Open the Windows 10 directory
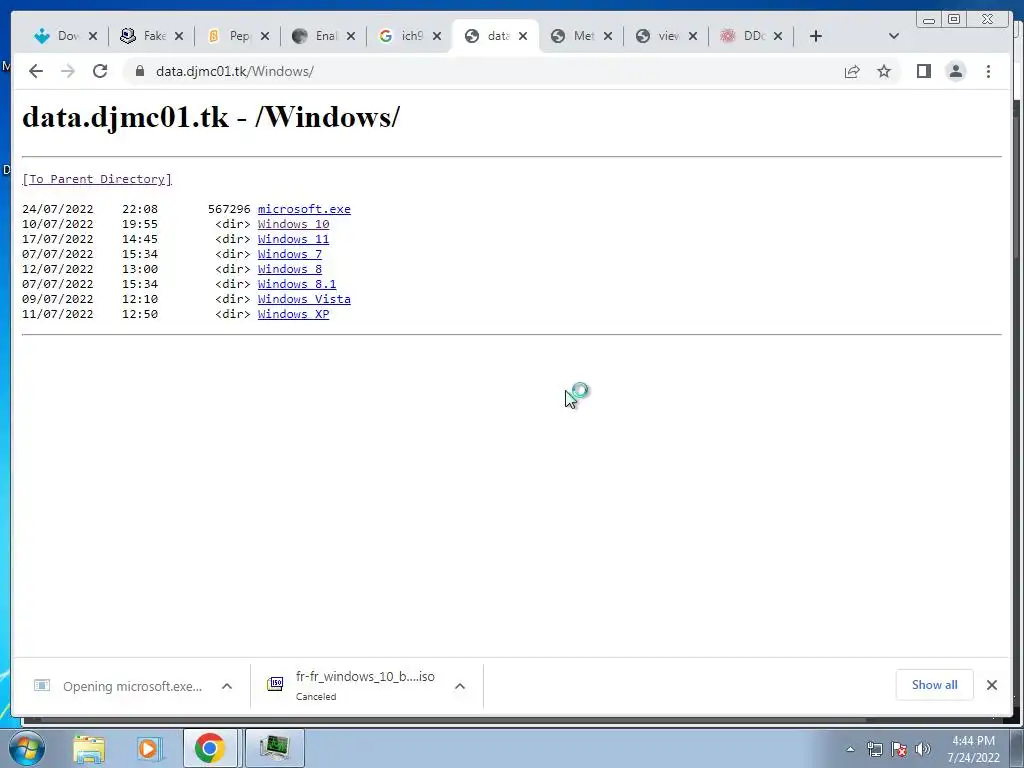1024x768 pixels. [293, 224]
